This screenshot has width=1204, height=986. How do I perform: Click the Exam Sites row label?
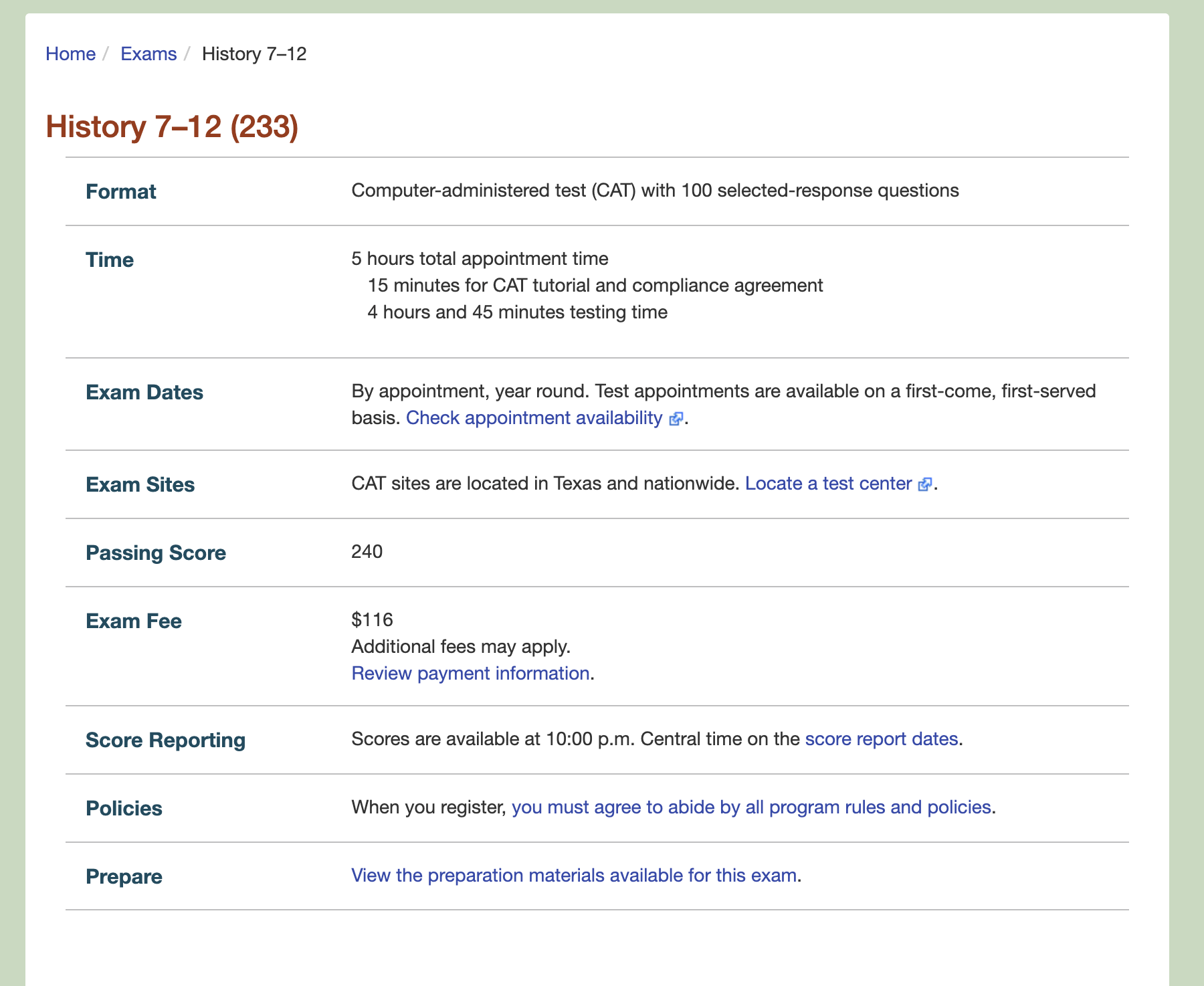(x=140, y=484)
